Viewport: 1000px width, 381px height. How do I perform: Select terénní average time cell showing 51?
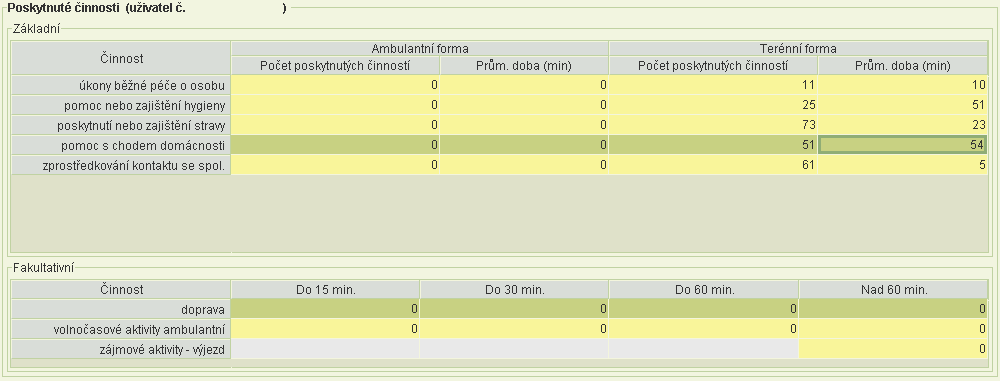click(903, 105)
